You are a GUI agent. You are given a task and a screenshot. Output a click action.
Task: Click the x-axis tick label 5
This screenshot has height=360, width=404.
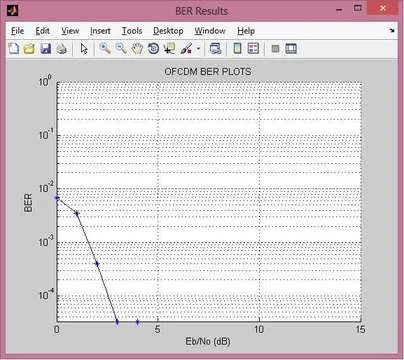(157, 329)
